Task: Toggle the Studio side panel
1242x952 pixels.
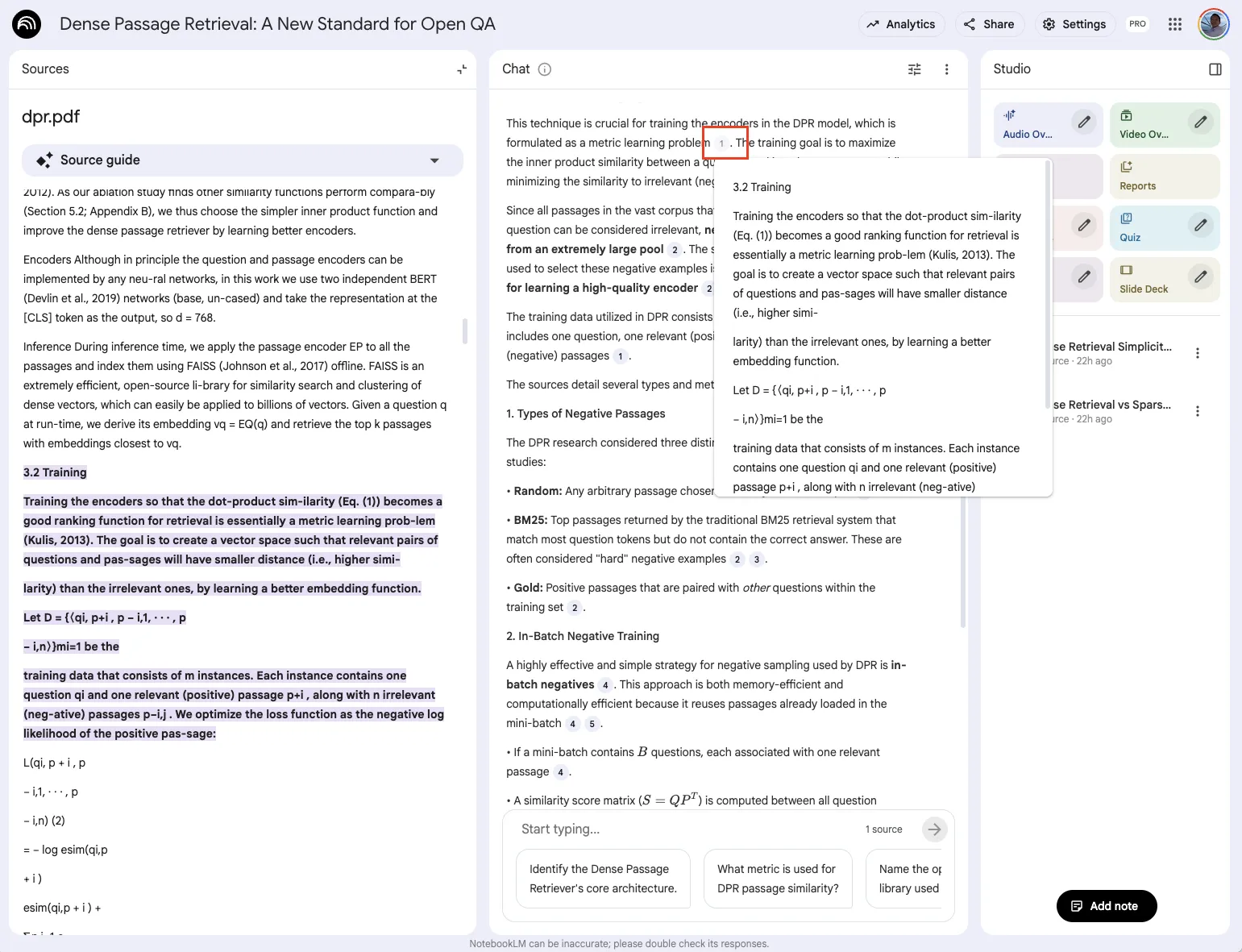Action: [1215, 69]
